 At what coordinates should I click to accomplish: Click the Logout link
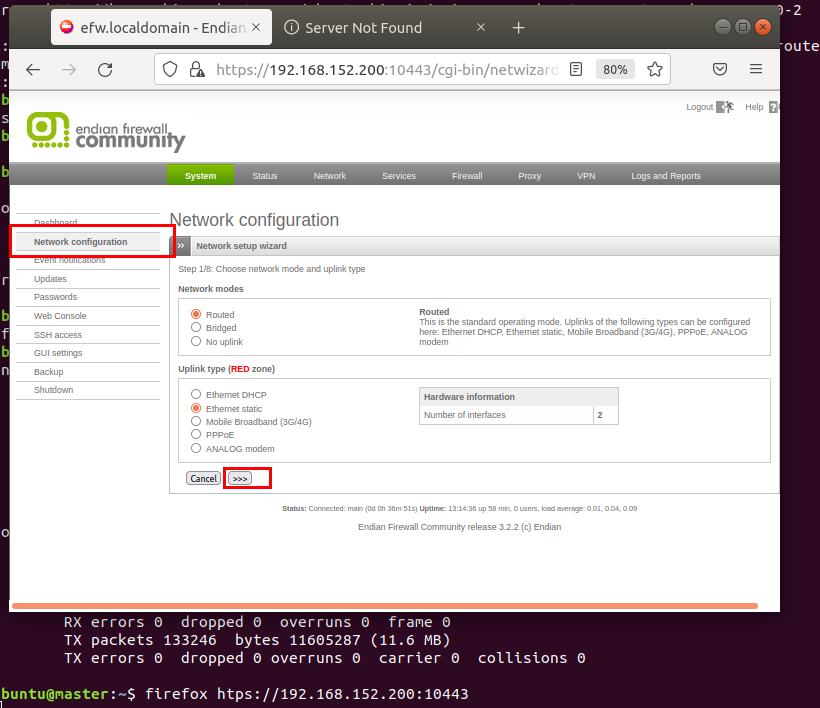[x=699, y=107]
